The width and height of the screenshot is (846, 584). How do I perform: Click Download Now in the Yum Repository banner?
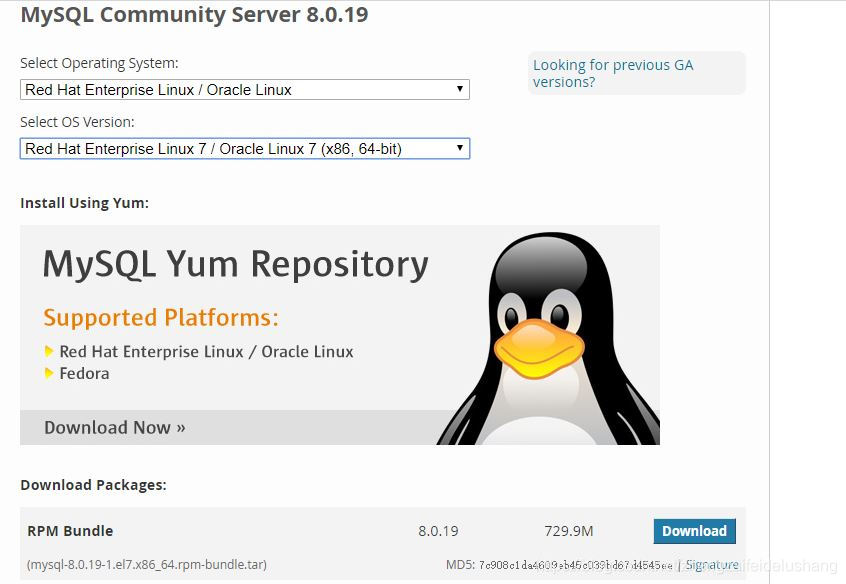click(115, 427)
